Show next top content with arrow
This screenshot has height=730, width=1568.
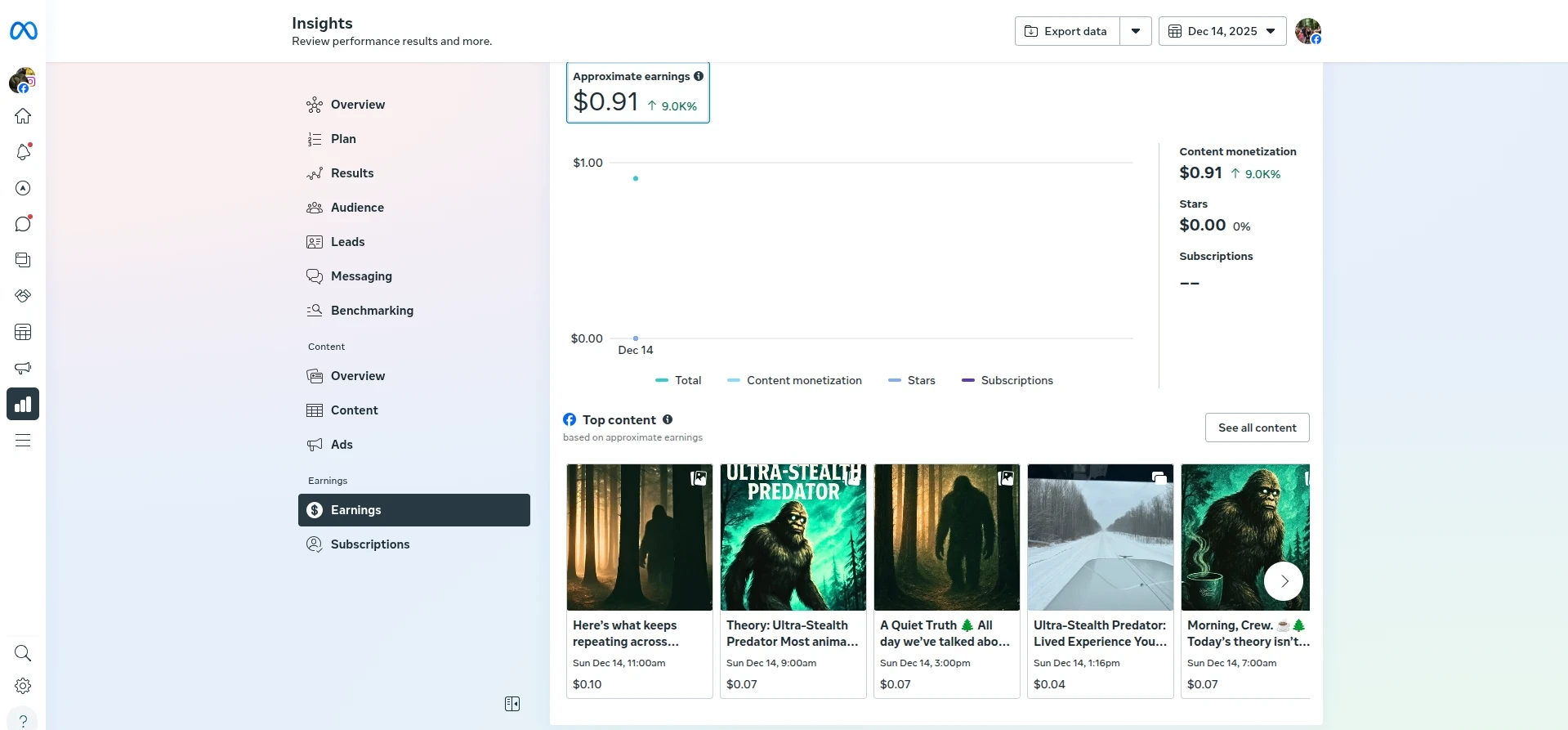point(1284,581)
